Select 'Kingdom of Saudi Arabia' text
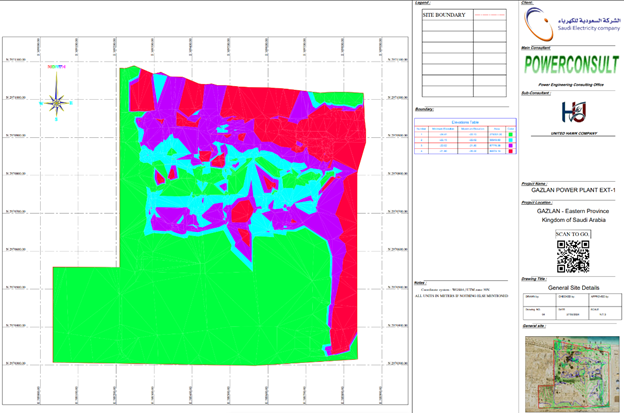The image size is (624, 413). (573, 220)
